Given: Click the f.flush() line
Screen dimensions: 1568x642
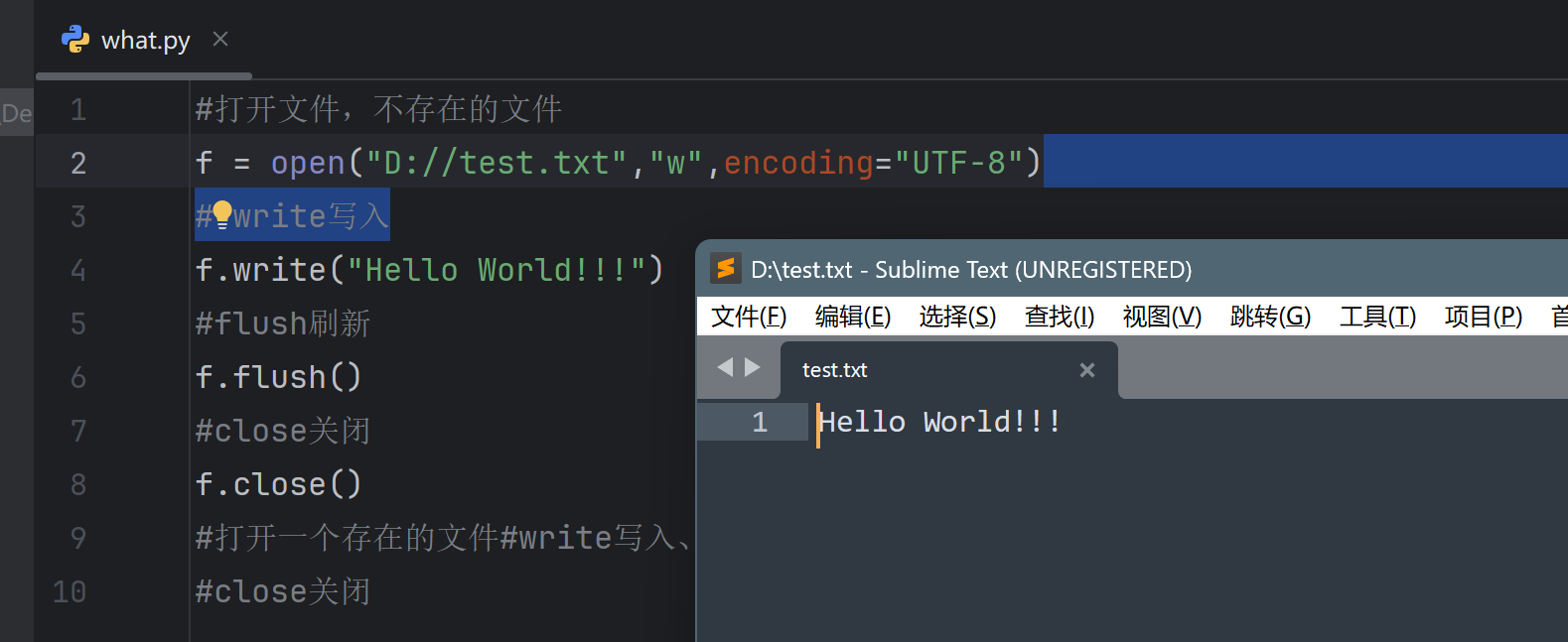Looking at the screenshot, I should (279, 377).
